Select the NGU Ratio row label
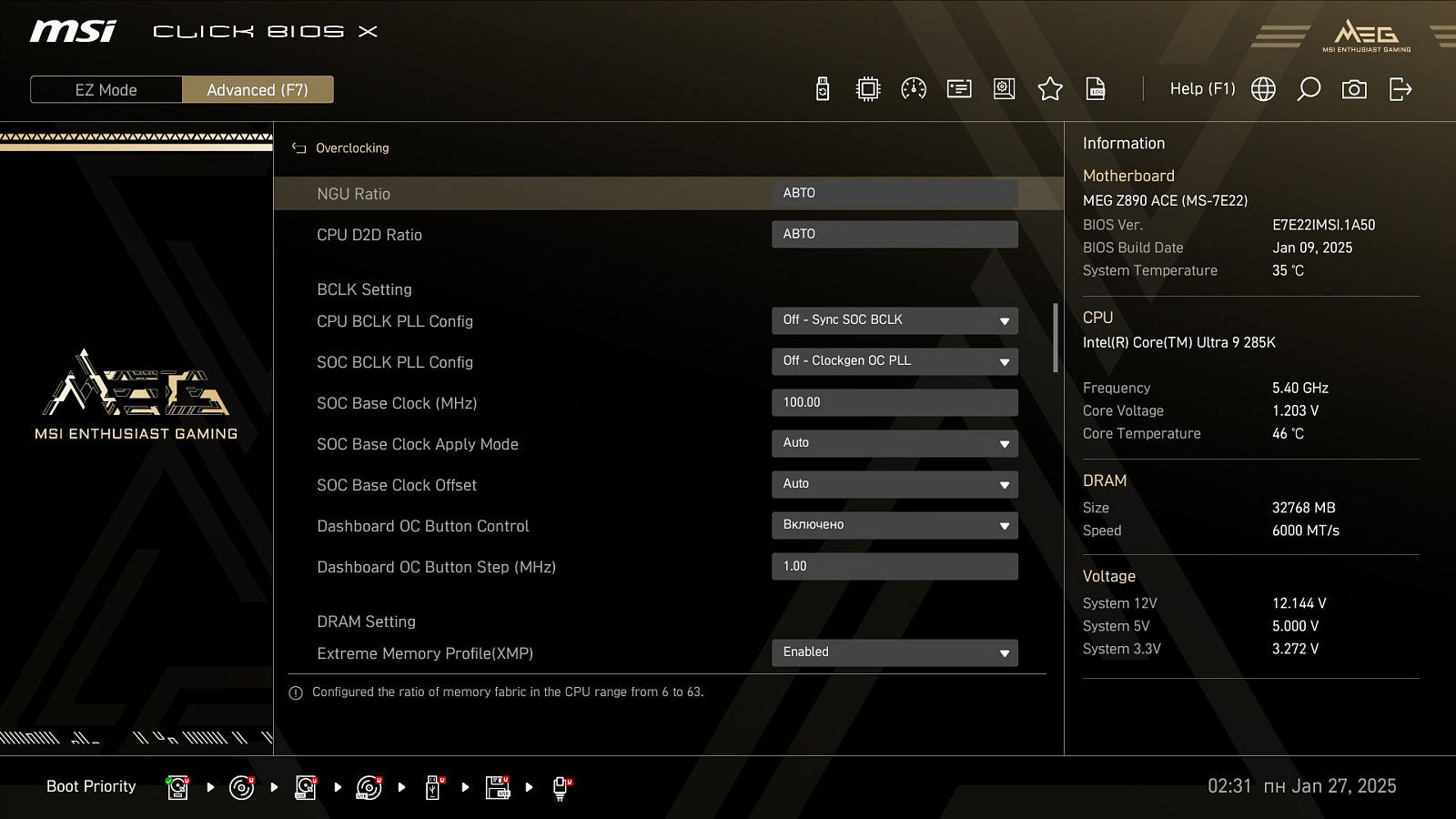This screenshot has height=819, width=1456. pyautogui.click(x=353, y=194)
